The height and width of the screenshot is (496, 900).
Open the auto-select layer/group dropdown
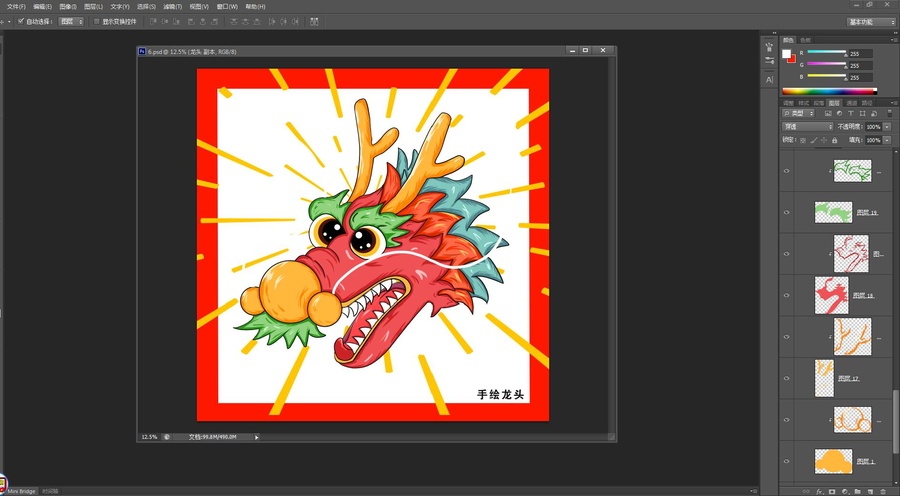(x=71, y=21)
